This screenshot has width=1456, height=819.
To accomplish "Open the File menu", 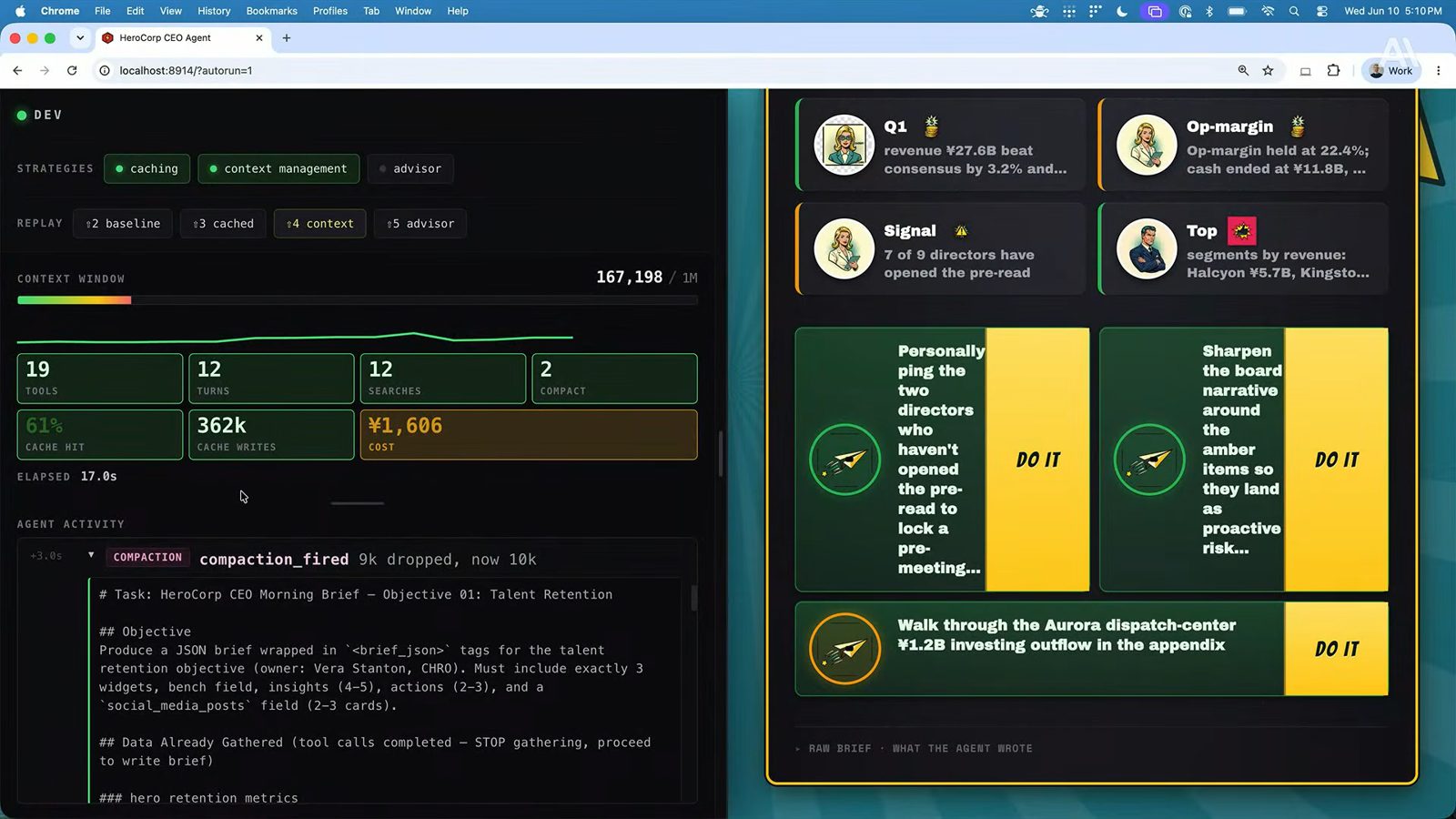I will (103, 11).
